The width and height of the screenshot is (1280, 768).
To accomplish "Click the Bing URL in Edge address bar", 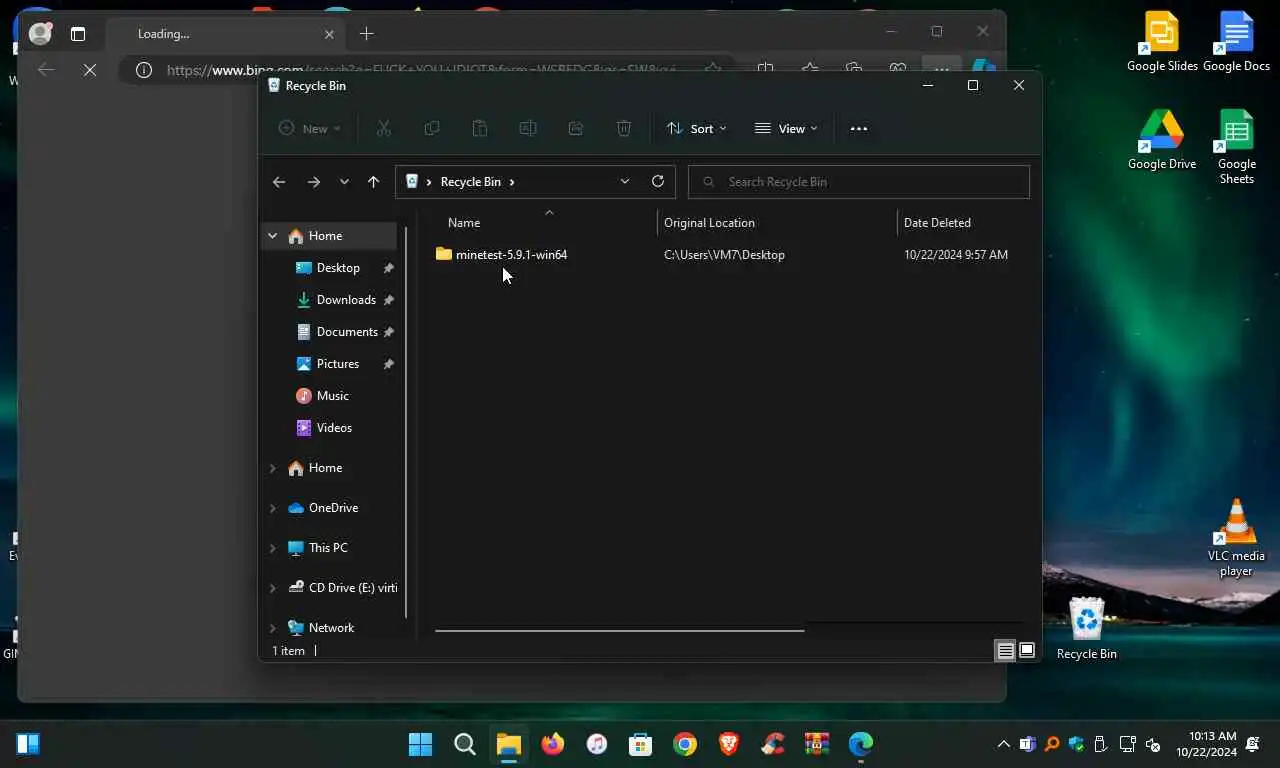I will 421,70.
